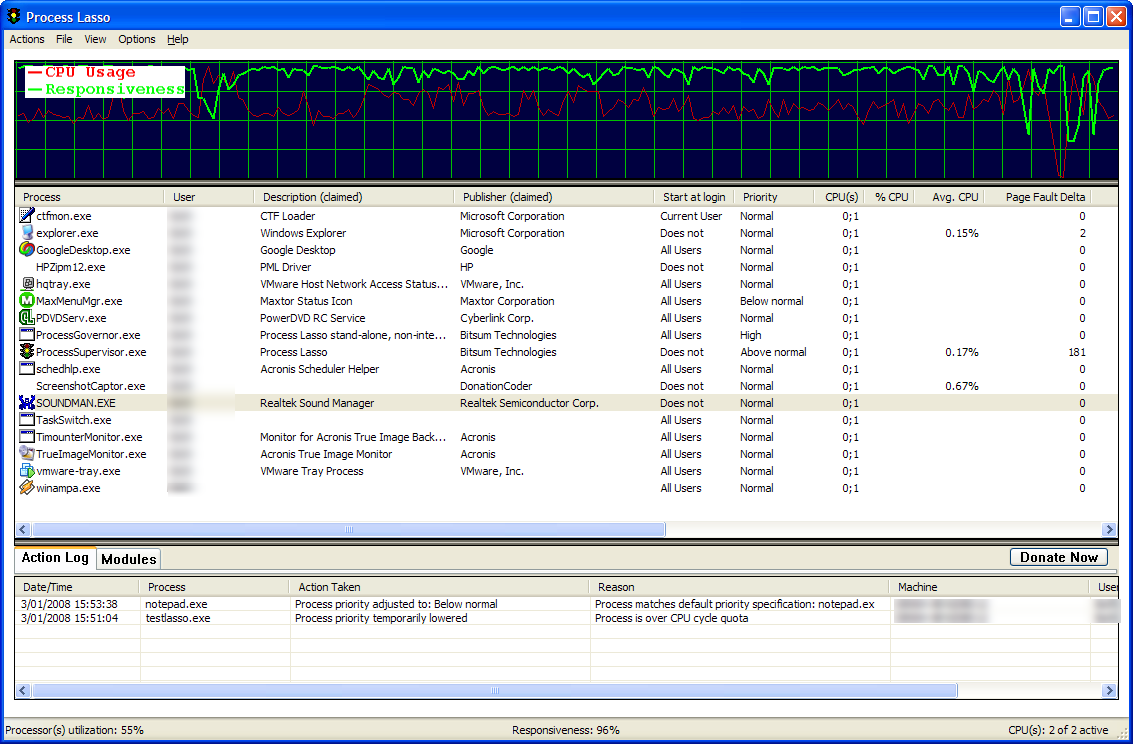Viewport: 1133px width, 744px height.
Task: Click the PDVDServ.exe process icon
Action: click(27, 317)
